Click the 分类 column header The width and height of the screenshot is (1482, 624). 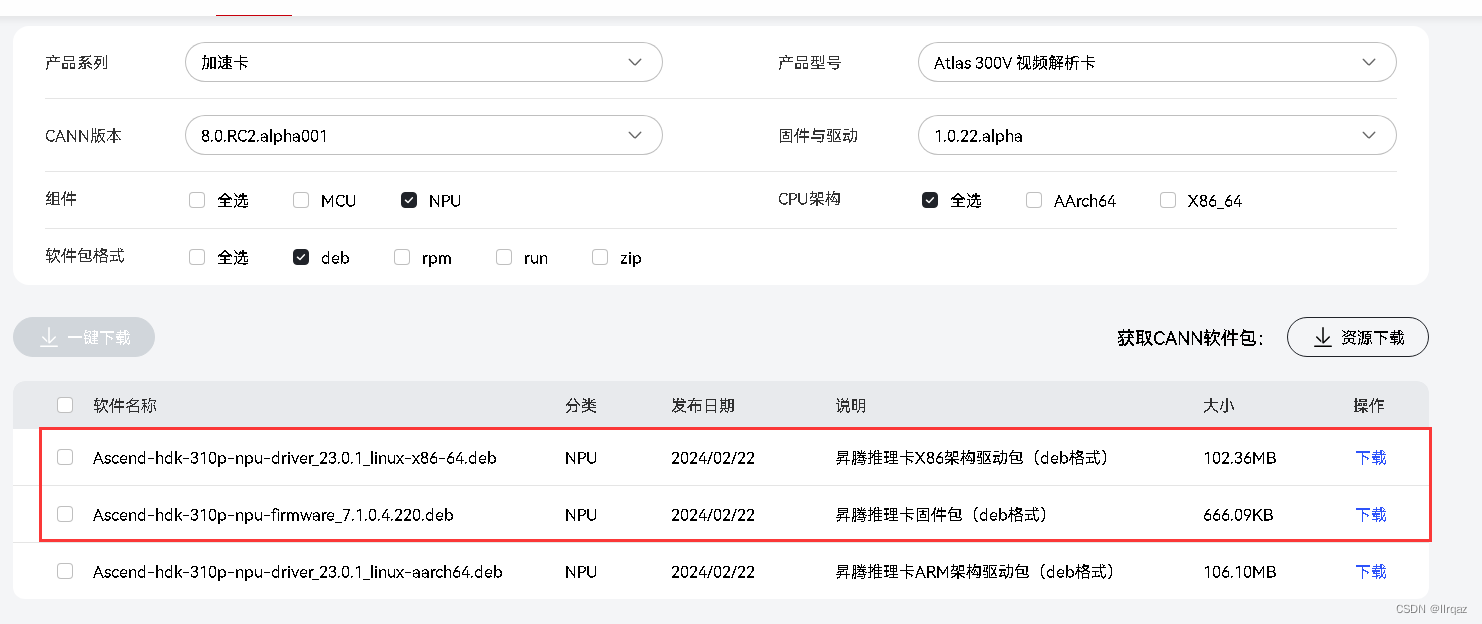click(x=581, y=405)
